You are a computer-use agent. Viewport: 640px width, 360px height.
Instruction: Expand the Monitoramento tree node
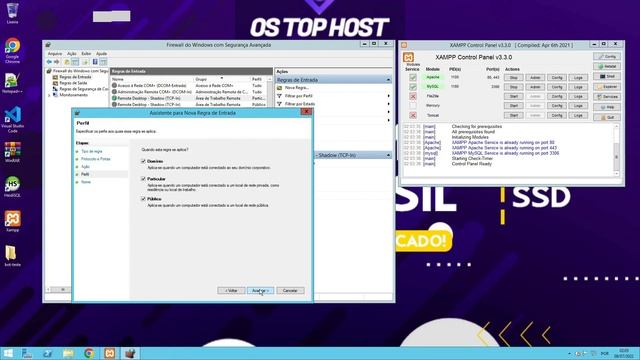pos(49,95)
